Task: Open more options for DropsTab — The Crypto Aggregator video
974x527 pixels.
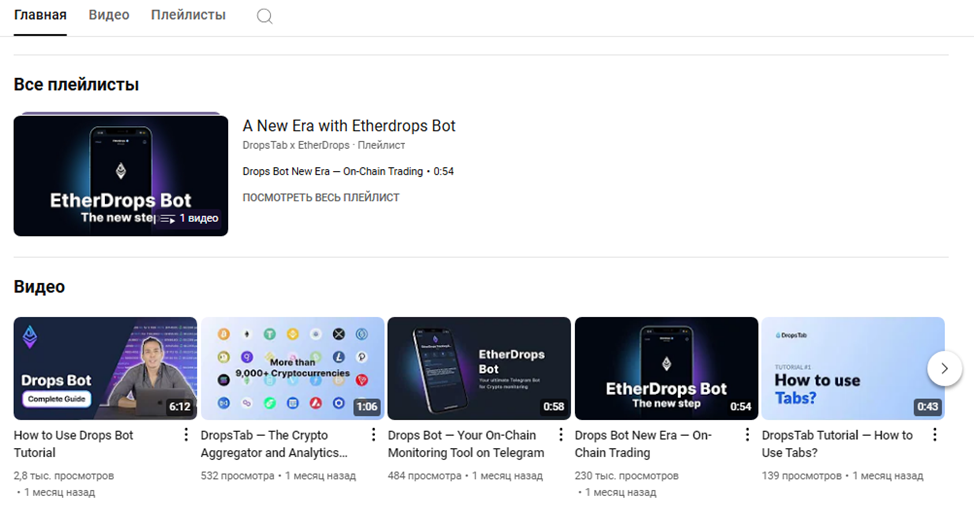Action: [373, 435]
